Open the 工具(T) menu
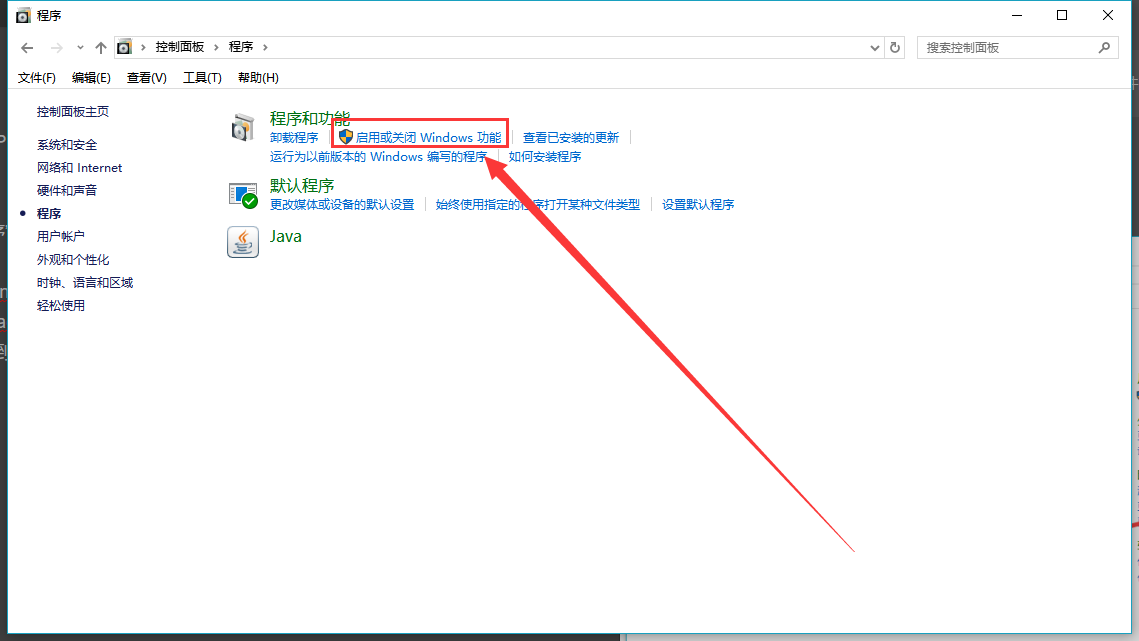1139x641 pixels. 202,78
